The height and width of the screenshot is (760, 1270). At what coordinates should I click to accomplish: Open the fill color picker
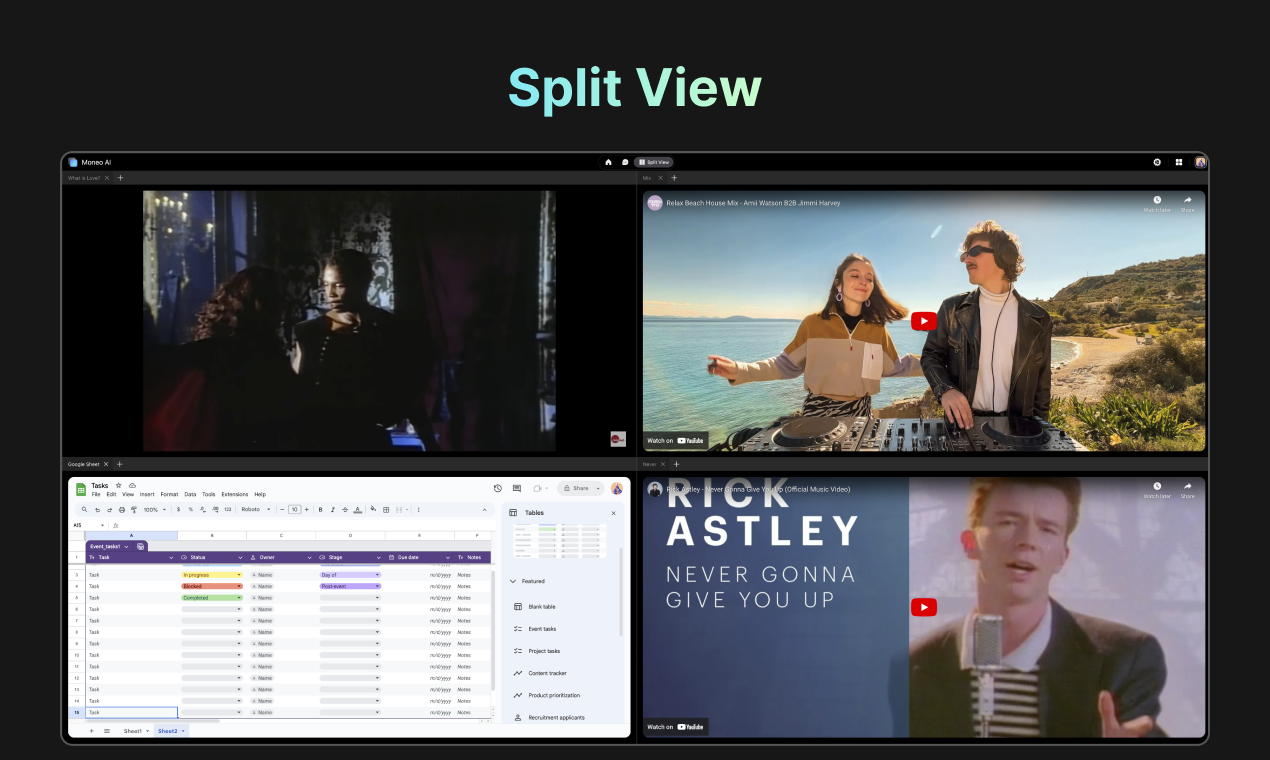(373, 509)
